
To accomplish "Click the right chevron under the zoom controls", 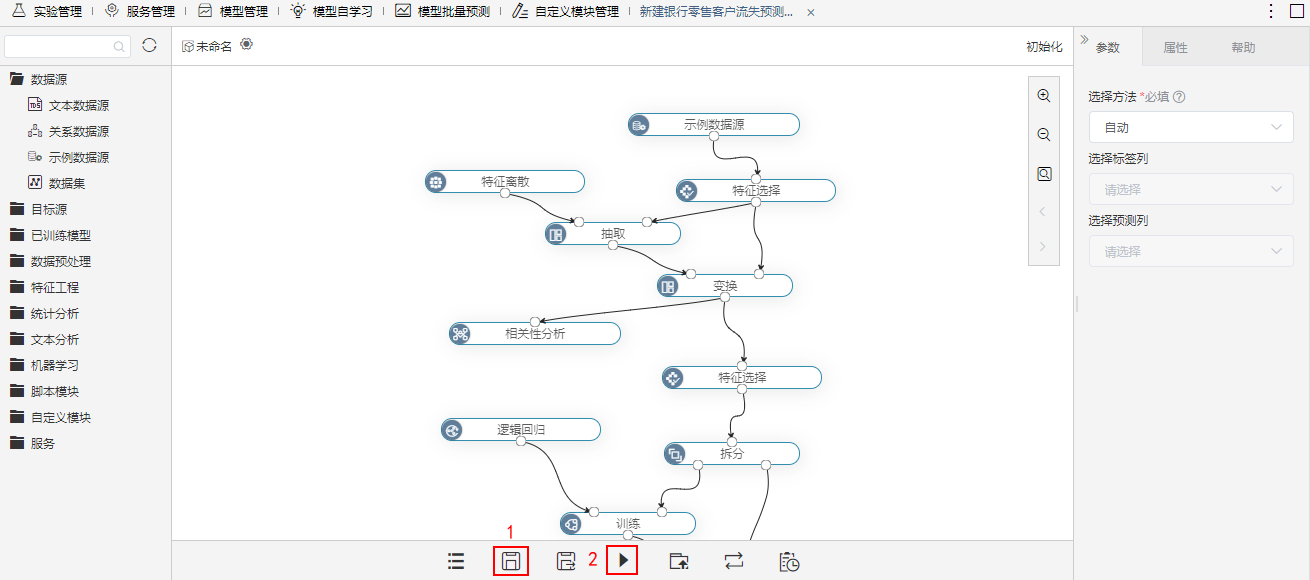I will [1044, 246].
